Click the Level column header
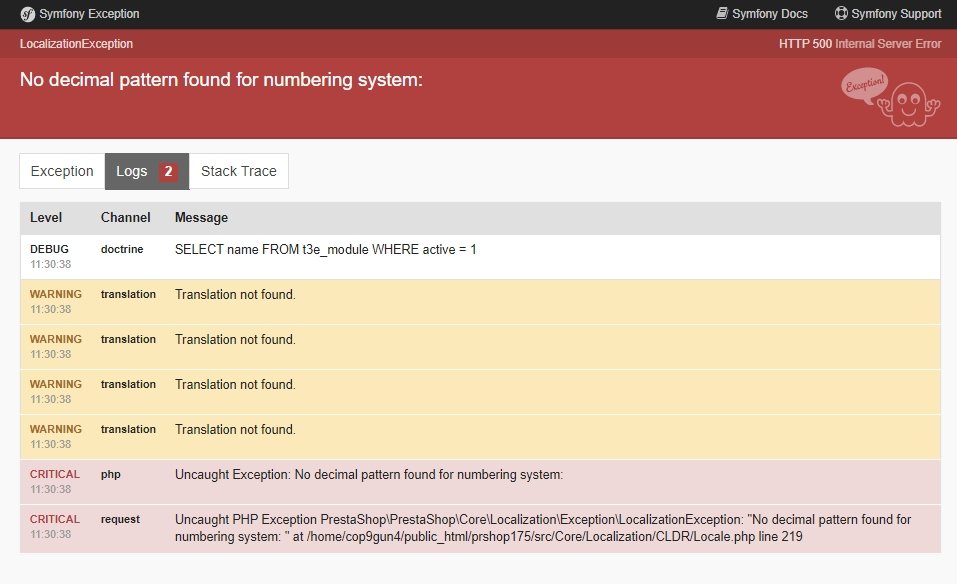957x584 pixels. [x=46, y=217]
